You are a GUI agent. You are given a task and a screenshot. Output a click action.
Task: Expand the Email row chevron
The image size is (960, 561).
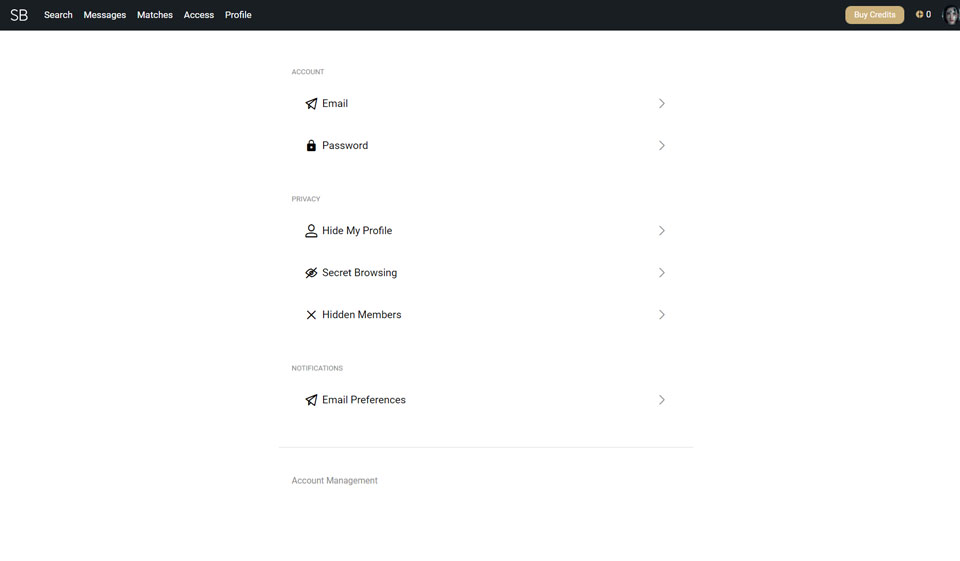click(x=661, y=104)
